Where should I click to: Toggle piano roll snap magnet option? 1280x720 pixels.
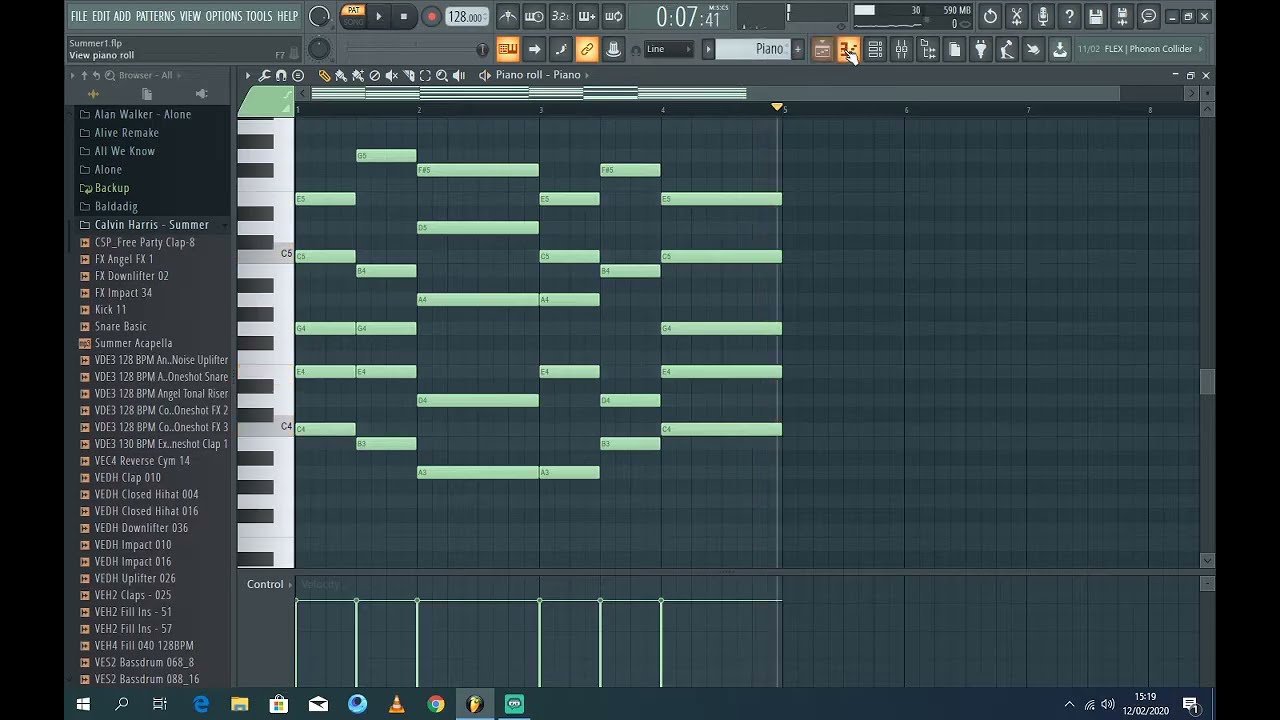281,75
